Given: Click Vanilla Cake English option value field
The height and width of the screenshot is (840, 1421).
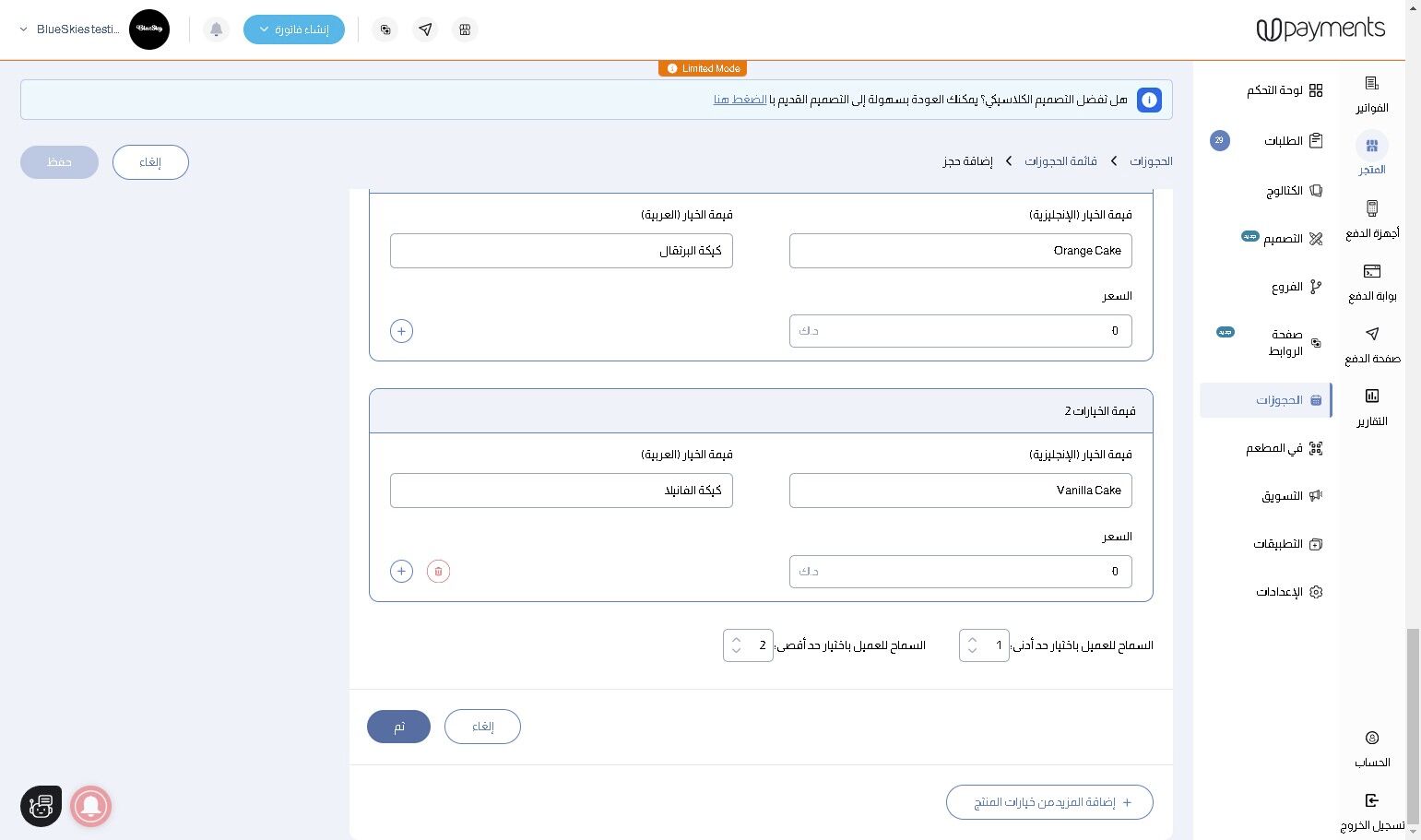Looking at the screenshot, I should [x=960, y=491].
